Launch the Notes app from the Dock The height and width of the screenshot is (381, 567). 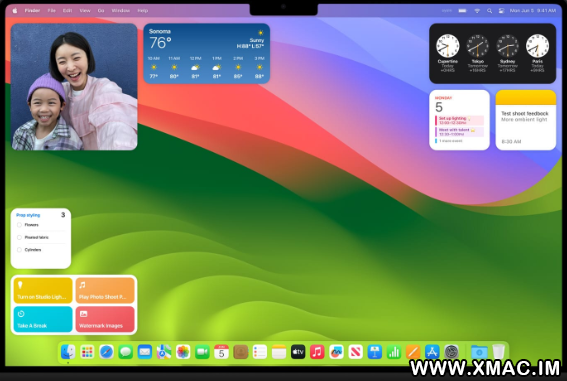tap(279, 352)
